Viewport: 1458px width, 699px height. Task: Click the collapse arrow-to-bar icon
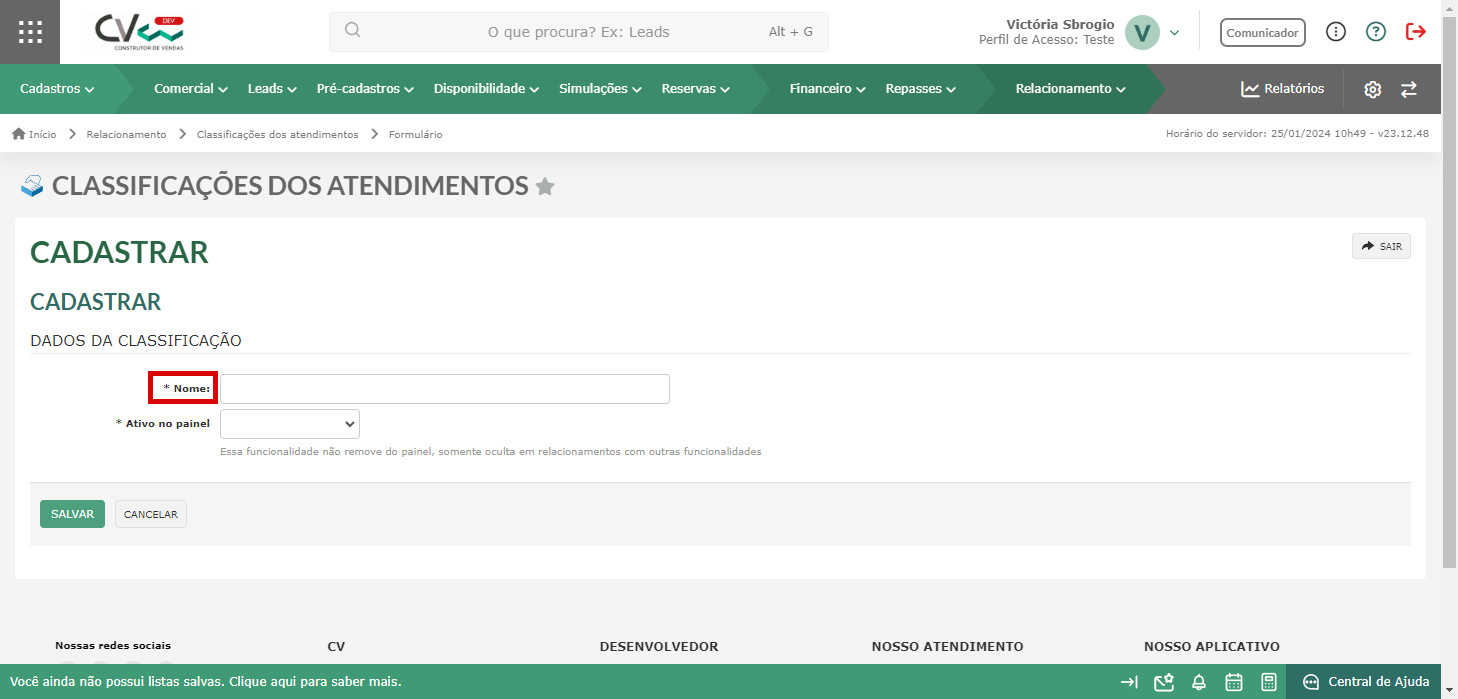[x=1129, y=682]
